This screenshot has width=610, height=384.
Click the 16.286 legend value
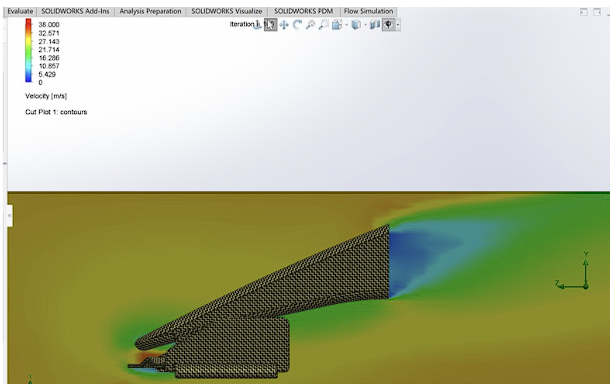(49, 58)
